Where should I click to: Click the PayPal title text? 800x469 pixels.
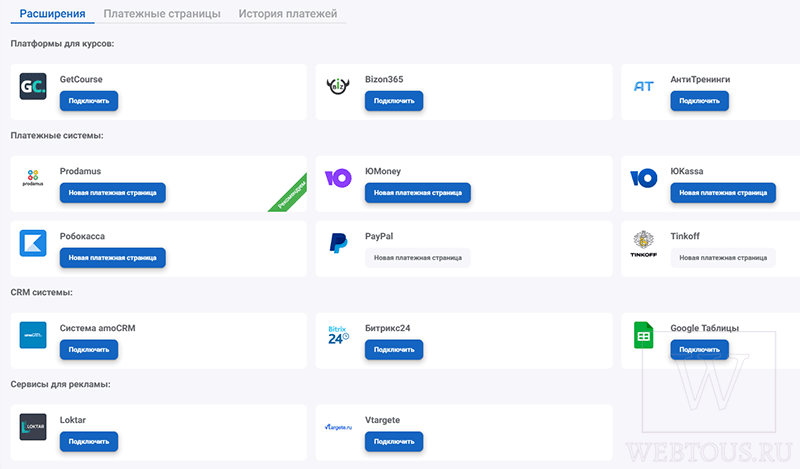[379, 236]
